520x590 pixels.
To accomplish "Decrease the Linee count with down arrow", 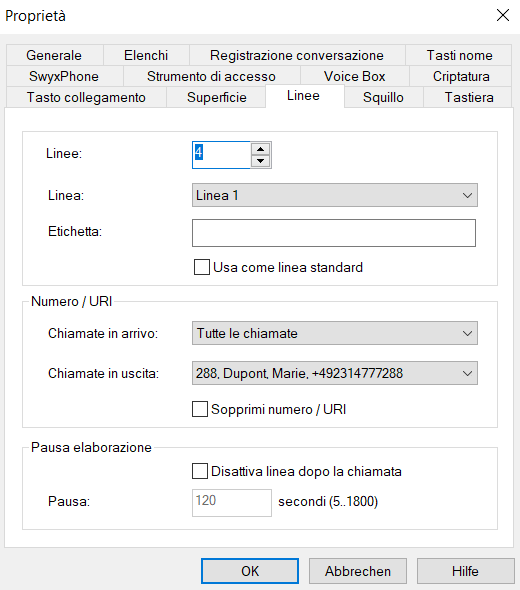I will (260, 161).
